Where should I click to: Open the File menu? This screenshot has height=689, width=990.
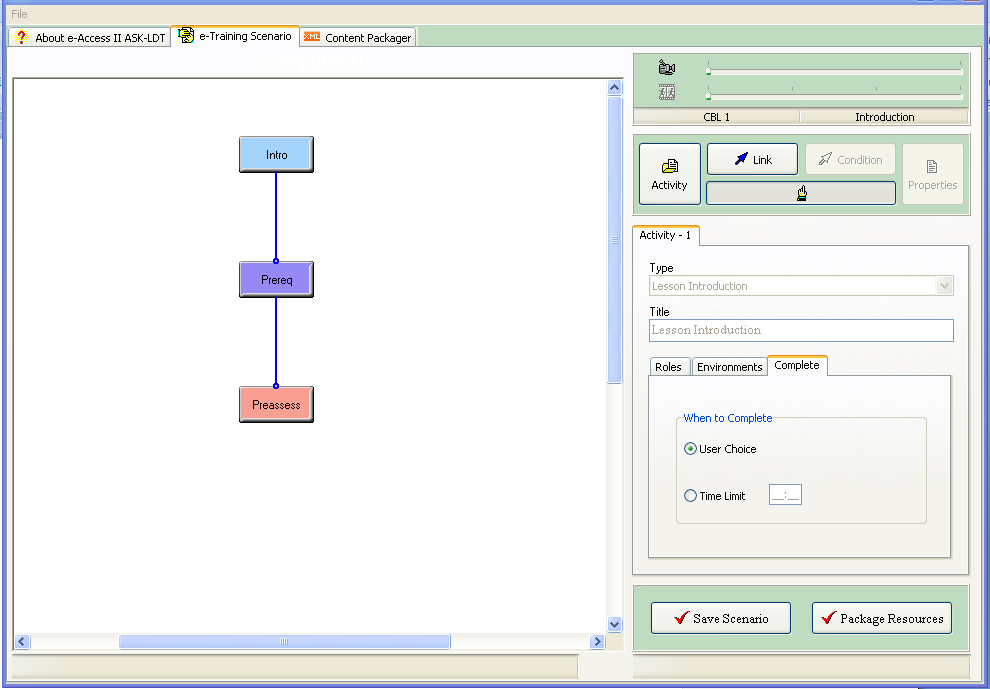click(19, 14)
